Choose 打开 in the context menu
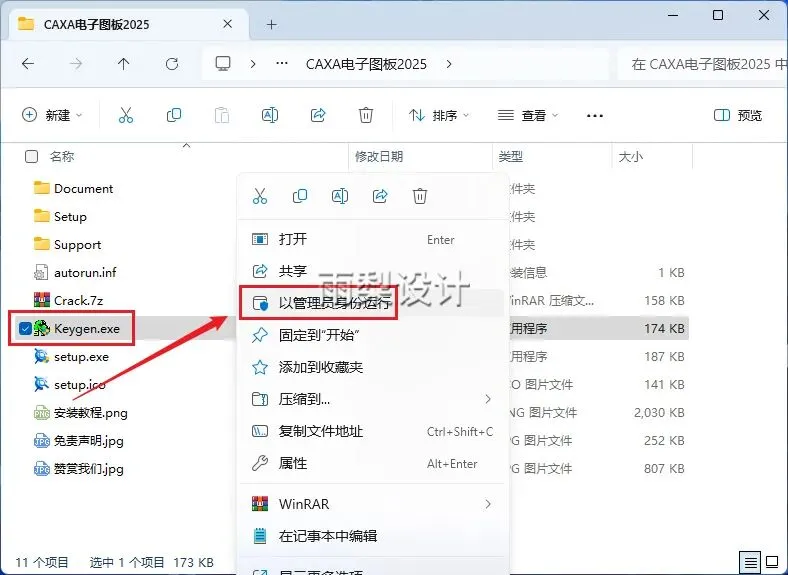This screenshot has width=788, height=575. click(372, 239)
